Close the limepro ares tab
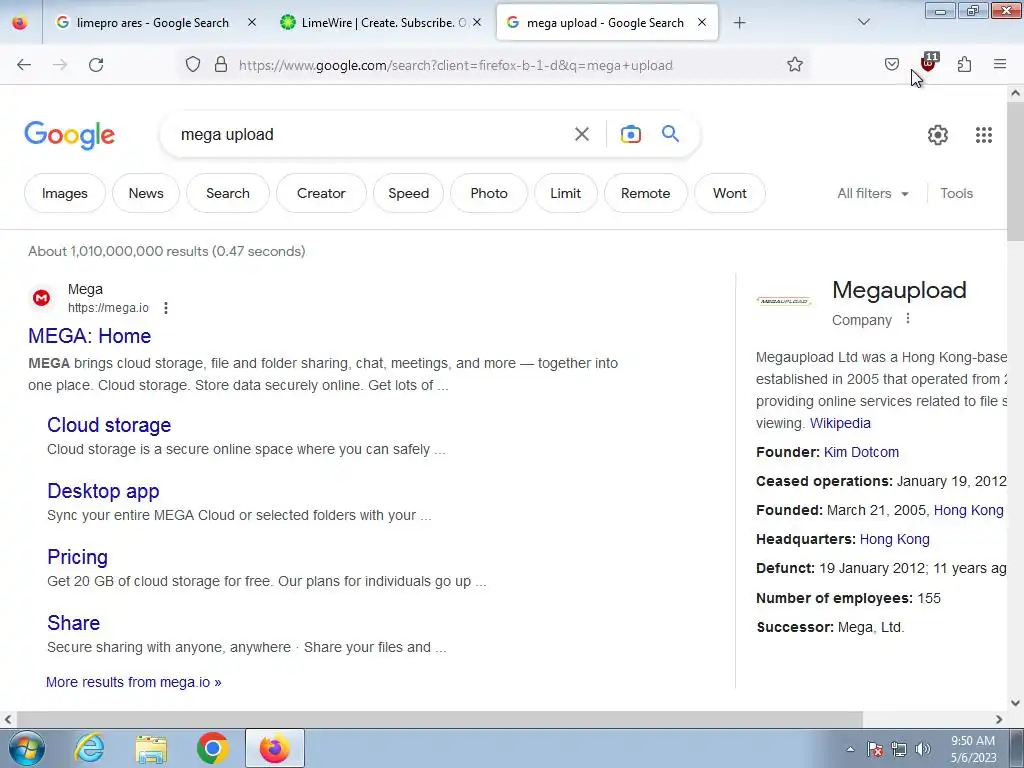 point(252,23)
